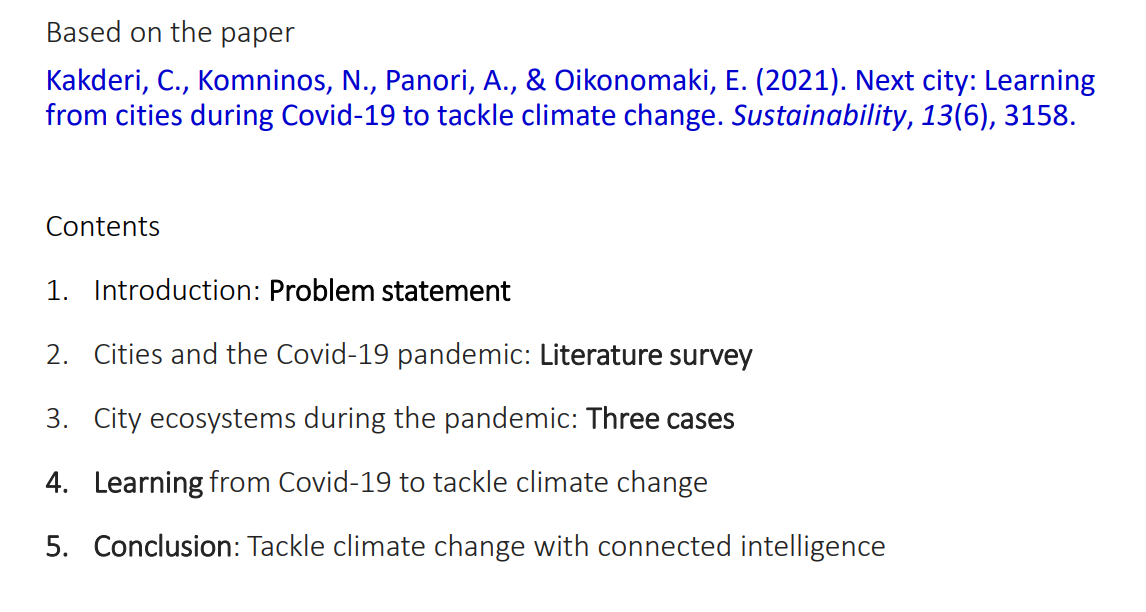Click 'Tackle climate change with connected intelligence'

click(x=566, y=547)
